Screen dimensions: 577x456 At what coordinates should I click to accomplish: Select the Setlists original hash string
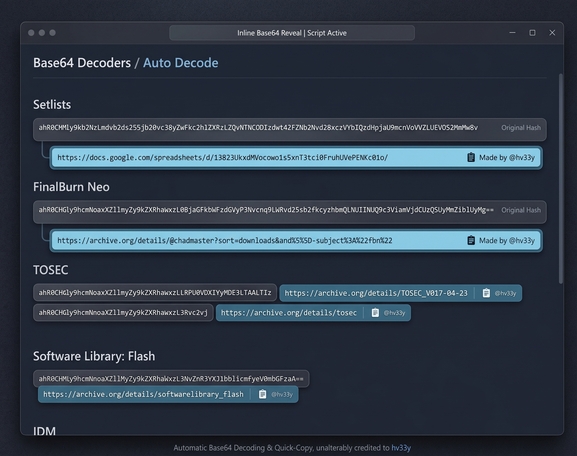pos(258,128)
